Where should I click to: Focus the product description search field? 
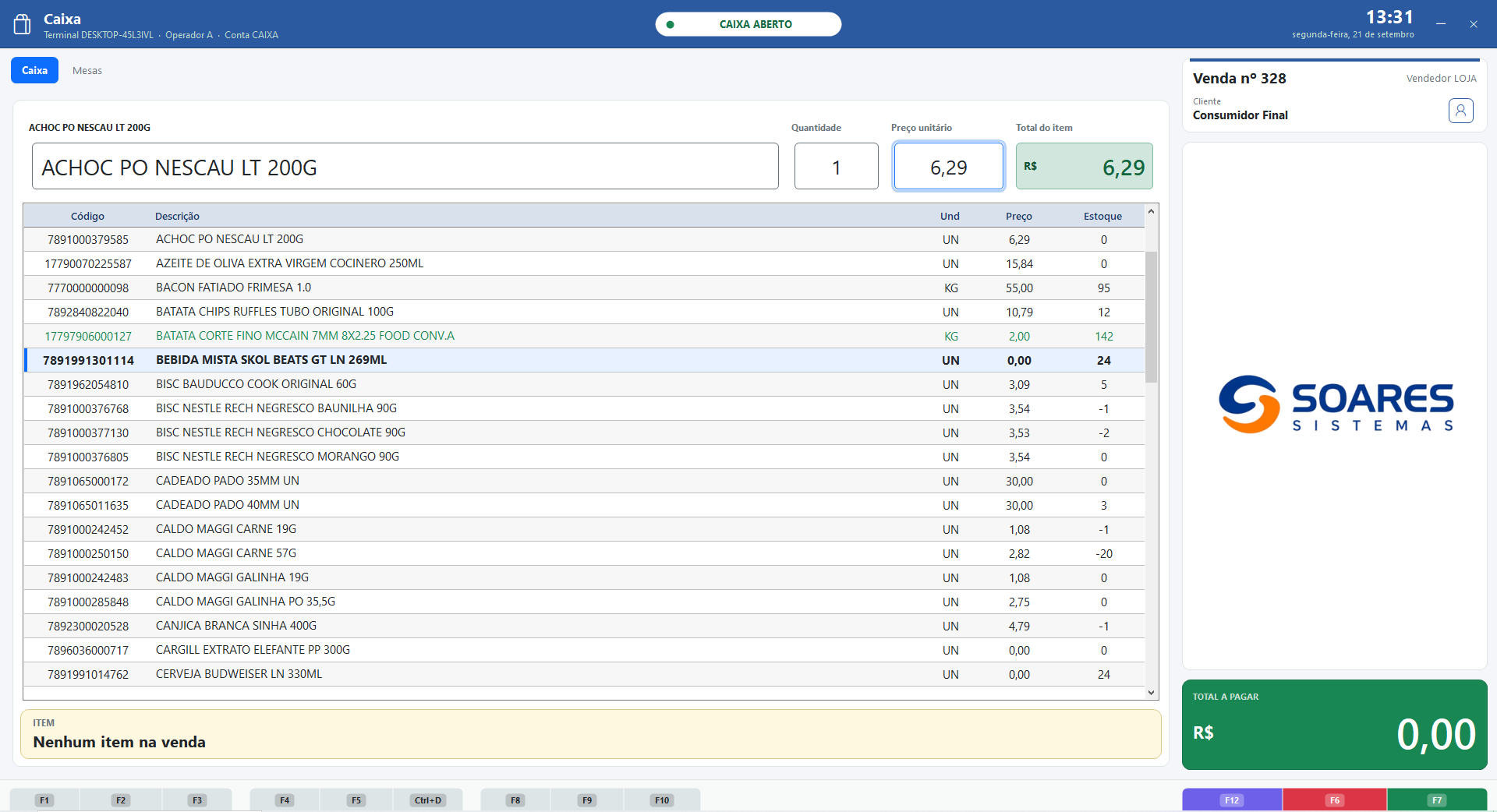point(405,166)
